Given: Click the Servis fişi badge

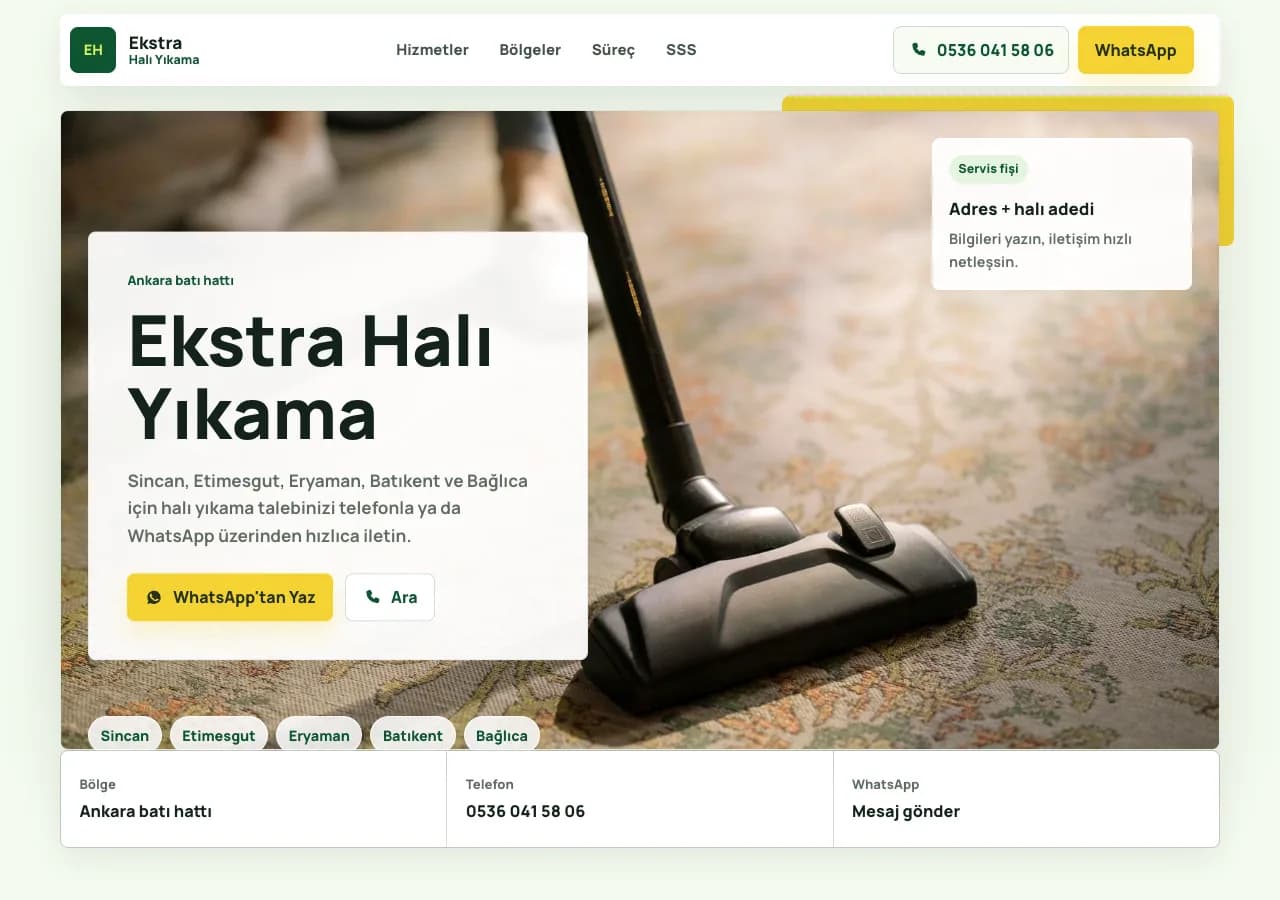Looking at the screenshot, I should 988,169.
